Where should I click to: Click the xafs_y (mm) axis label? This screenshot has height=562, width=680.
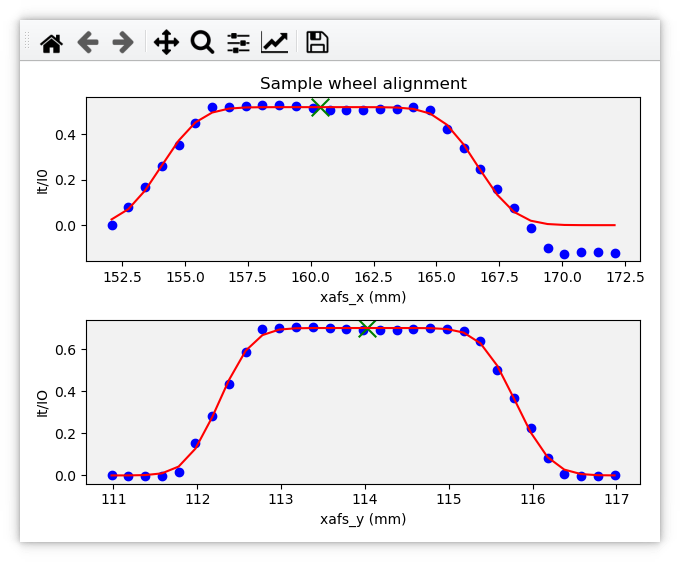point(363,519)
